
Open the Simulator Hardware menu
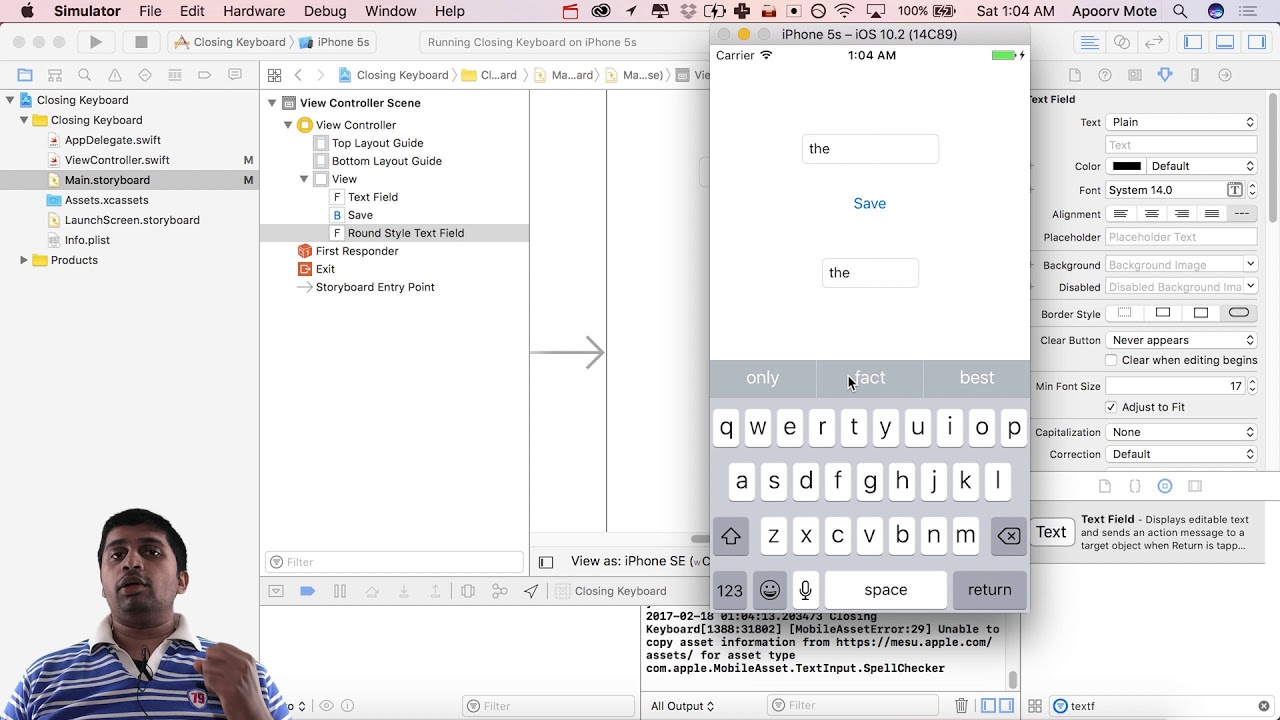254,11
